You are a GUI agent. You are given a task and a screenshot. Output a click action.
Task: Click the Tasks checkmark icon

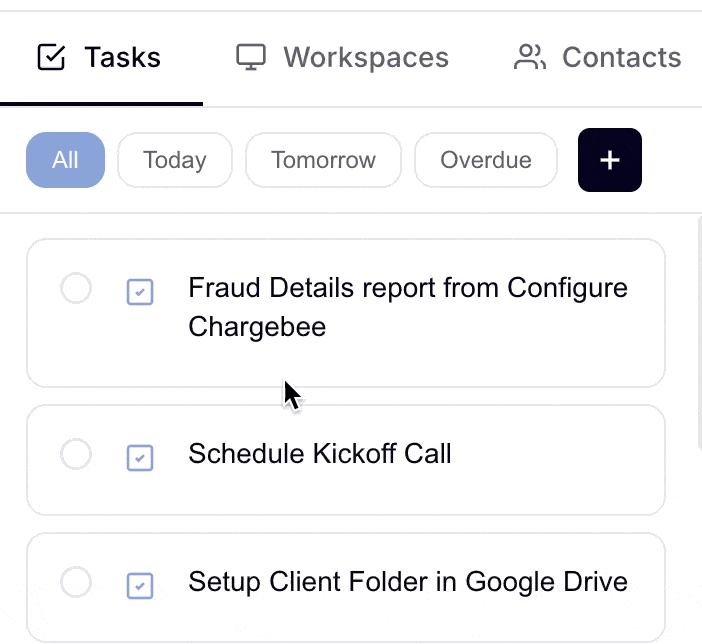coord(51,57)
